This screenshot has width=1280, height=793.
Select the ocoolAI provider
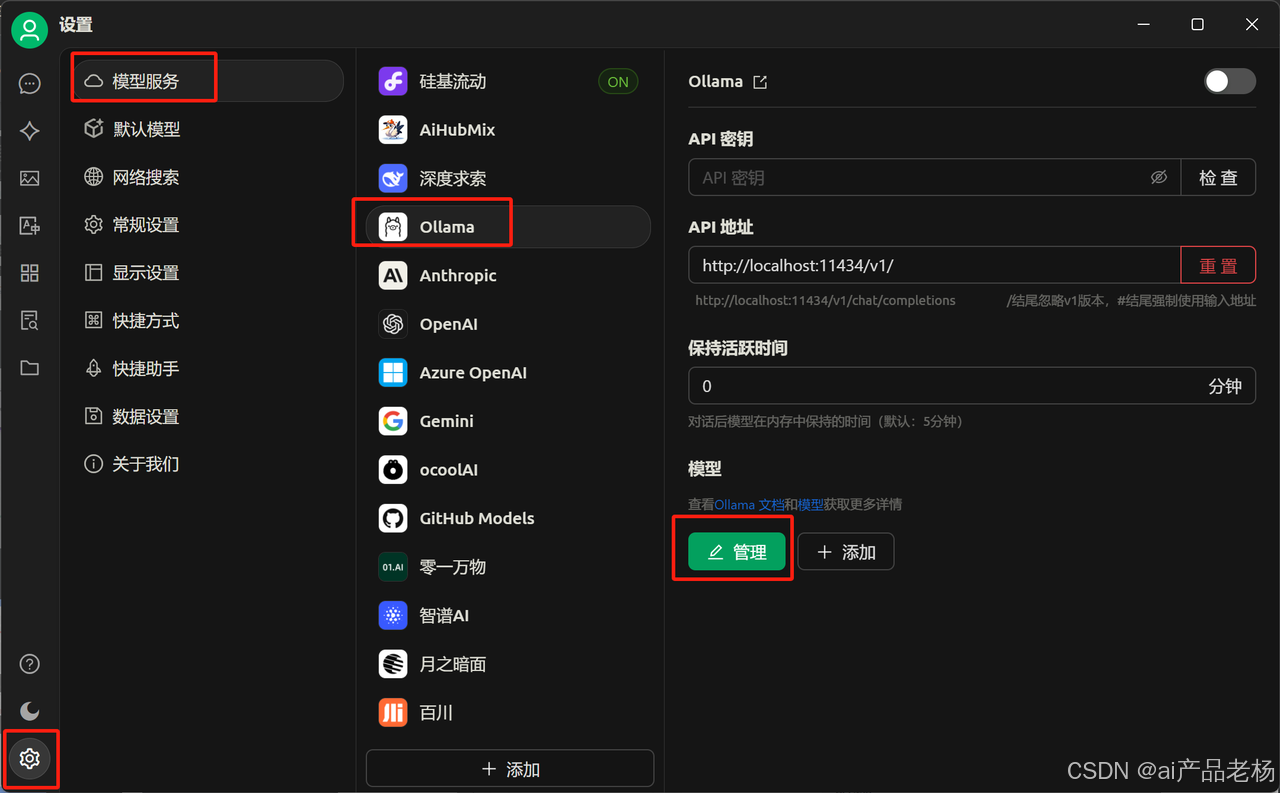point(508,469)
